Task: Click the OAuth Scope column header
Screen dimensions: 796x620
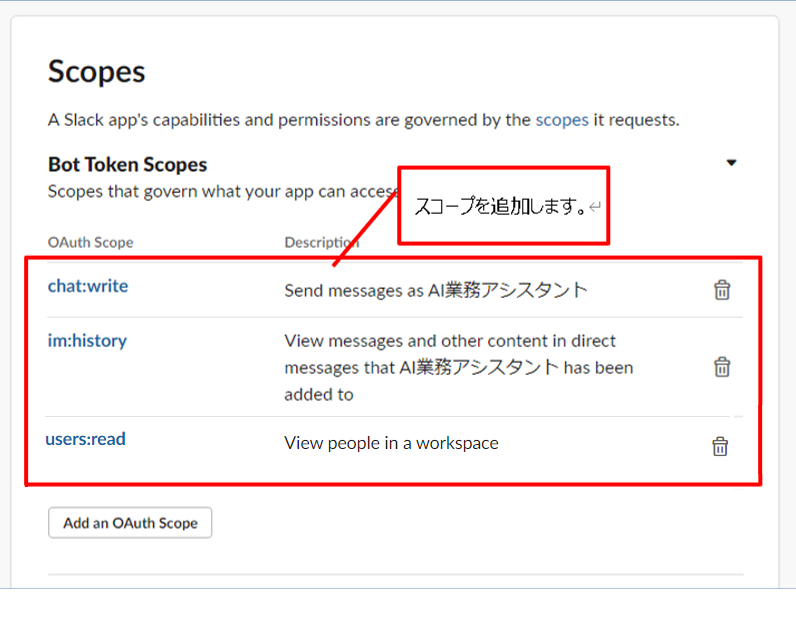Action: (90, 242)
